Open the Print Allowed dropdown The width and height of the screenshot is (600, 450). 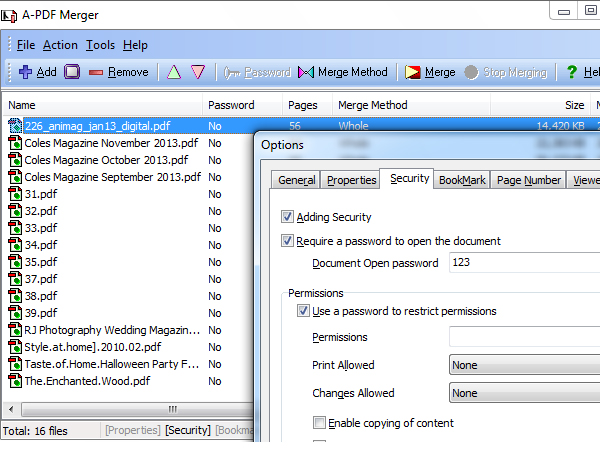click(x=524, y=365)
